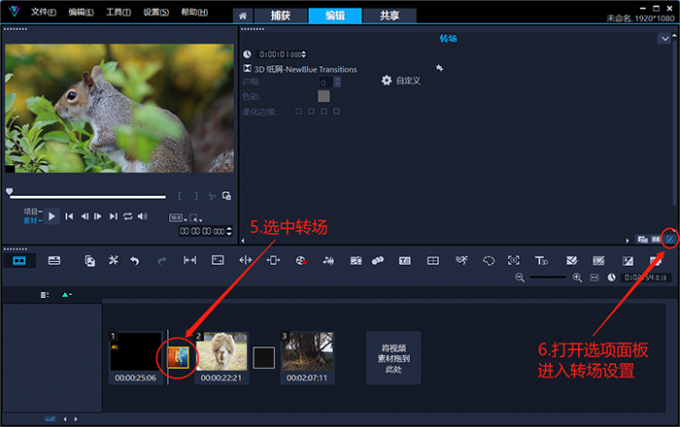Open the subtitle editor tool
Screen dimensions: 680x427
point(405,261)
